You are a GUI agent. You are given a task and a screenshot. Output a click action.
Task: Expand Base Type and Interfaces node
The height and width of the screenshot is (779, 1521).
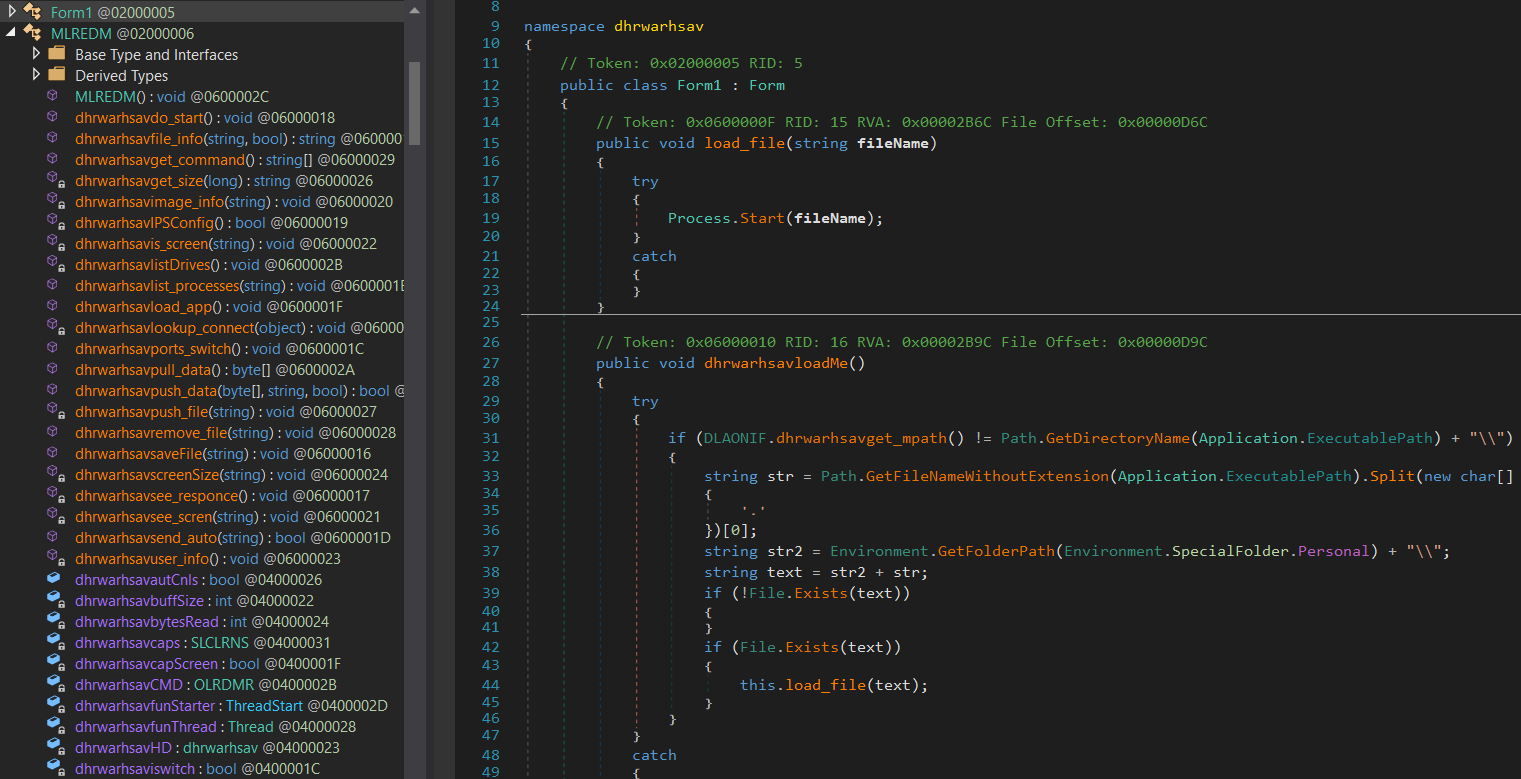point(36,54)
